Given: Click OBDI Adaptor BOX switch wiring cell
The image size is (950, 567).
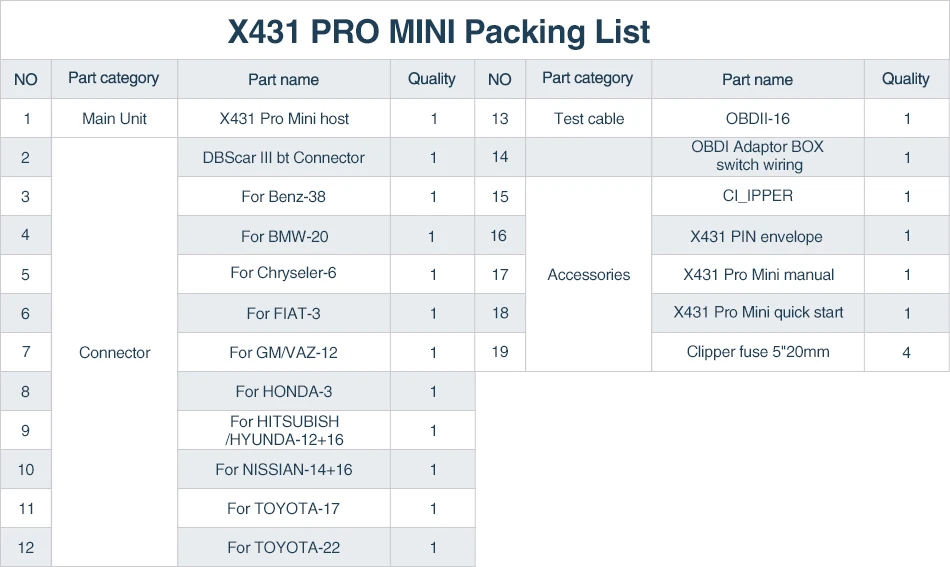Looking at the screenshot, I should click(757, 156).
